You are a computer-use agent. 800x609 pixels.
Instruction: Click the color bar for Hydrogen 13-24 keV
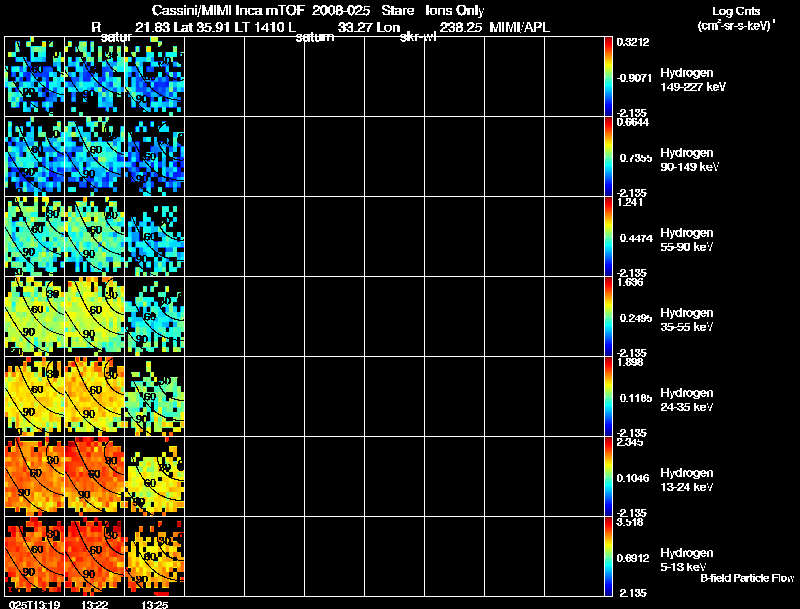click(608, 477)
